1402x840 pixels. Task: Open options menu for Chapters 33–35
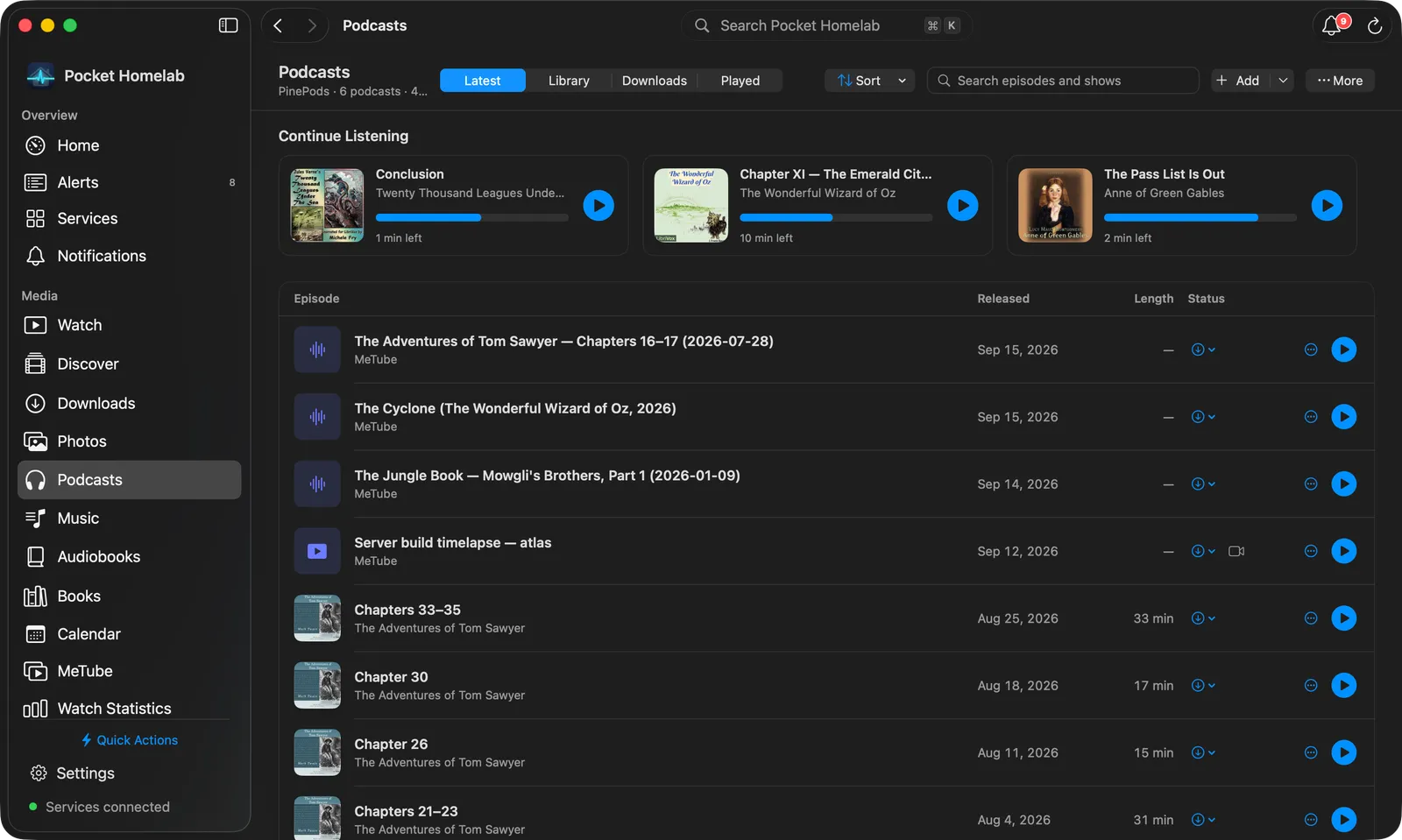(x=1311, y=618)
